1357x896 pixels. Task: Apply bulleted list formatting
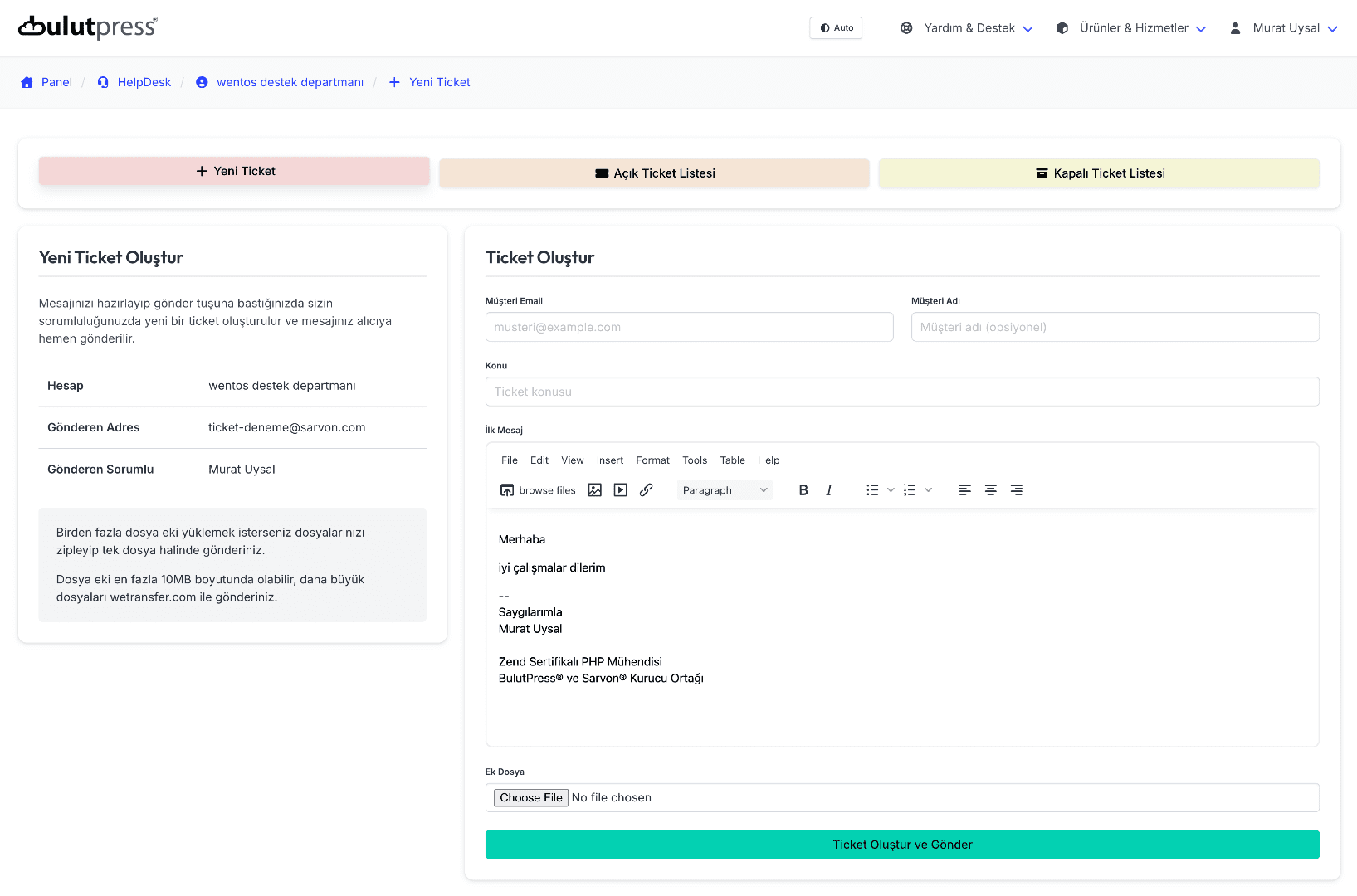pos(873,489)
